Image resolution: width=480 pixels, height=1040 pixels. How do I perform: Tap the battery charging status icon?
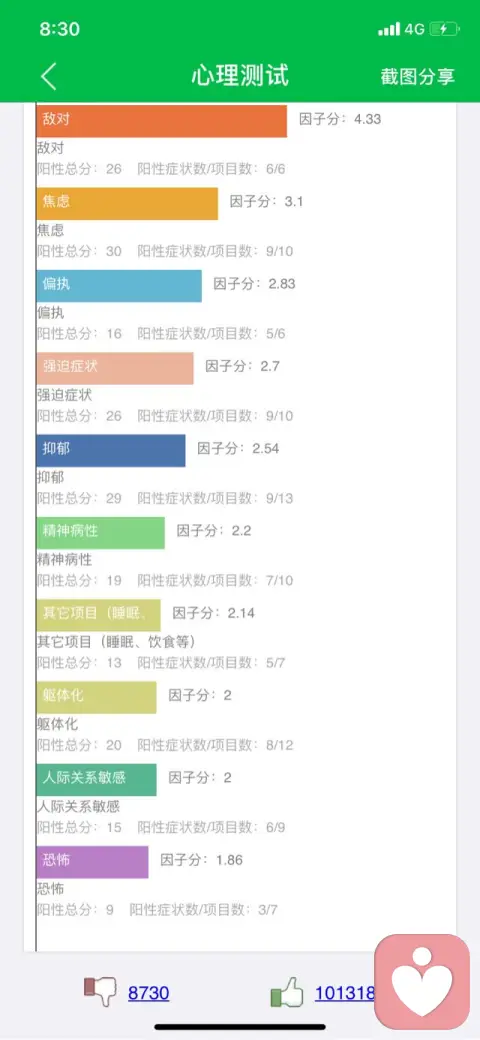(x=444, y=29)
